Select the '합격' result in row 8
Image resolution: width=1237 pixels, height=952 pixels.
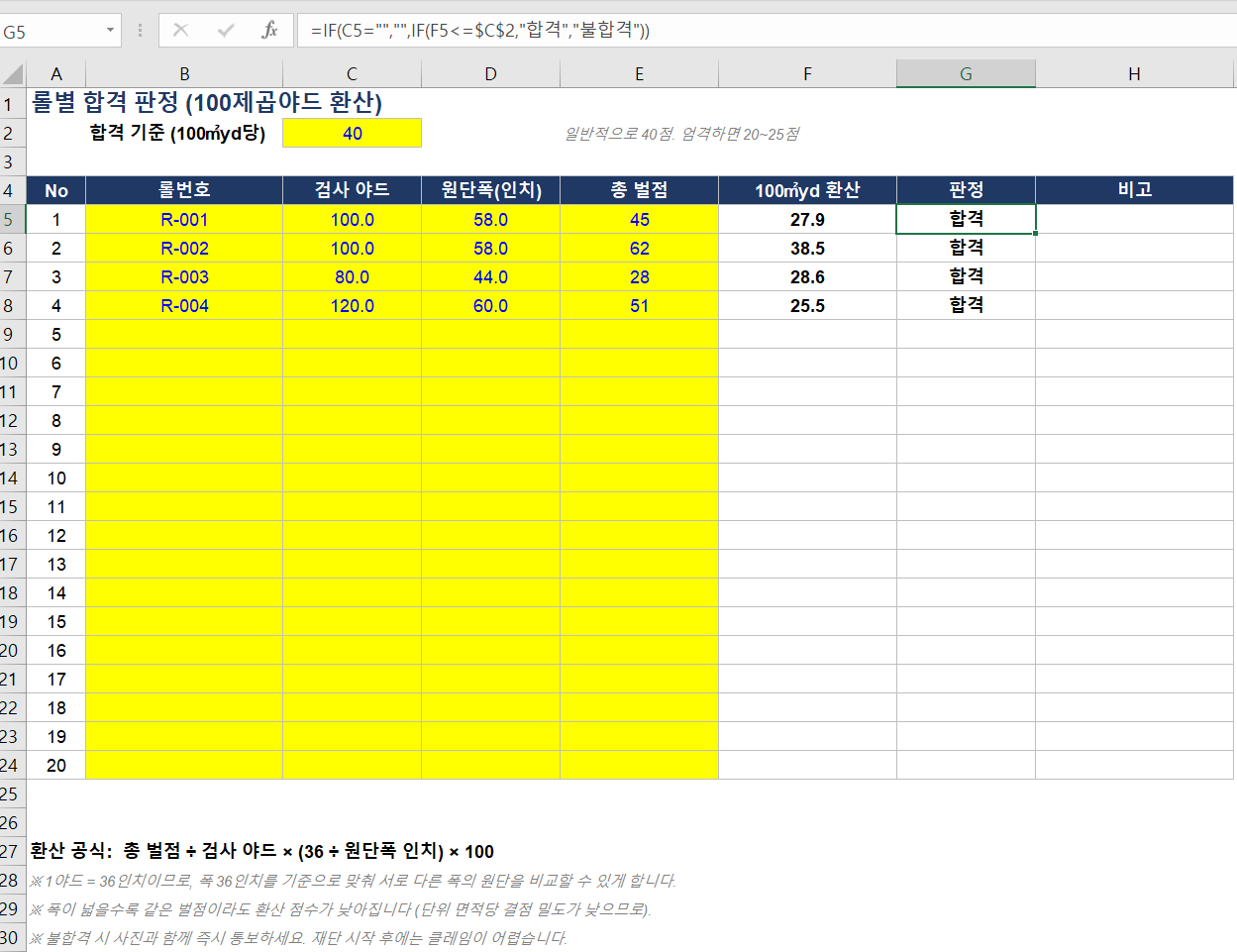[966, 306]
